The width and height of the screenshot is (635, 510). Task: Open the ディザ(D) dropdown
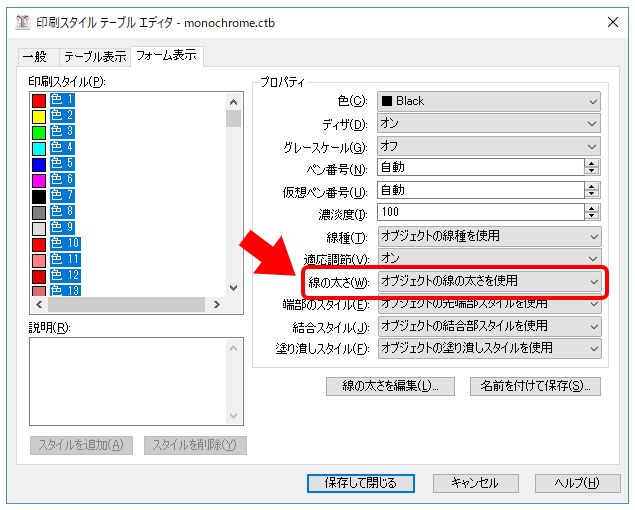point(489,123)
